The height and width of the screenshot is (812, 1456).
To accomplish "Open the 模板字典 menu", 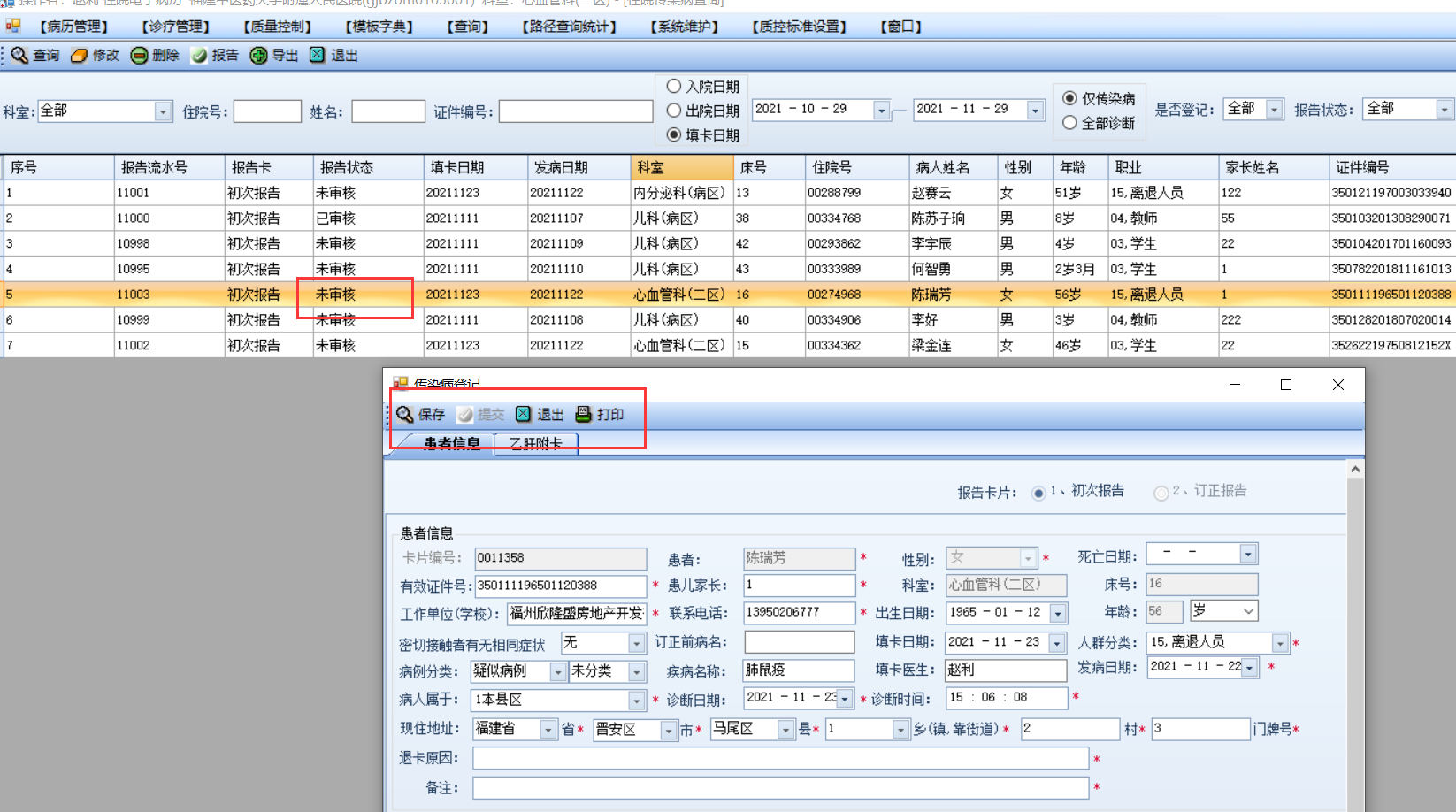I will [379, 27].
